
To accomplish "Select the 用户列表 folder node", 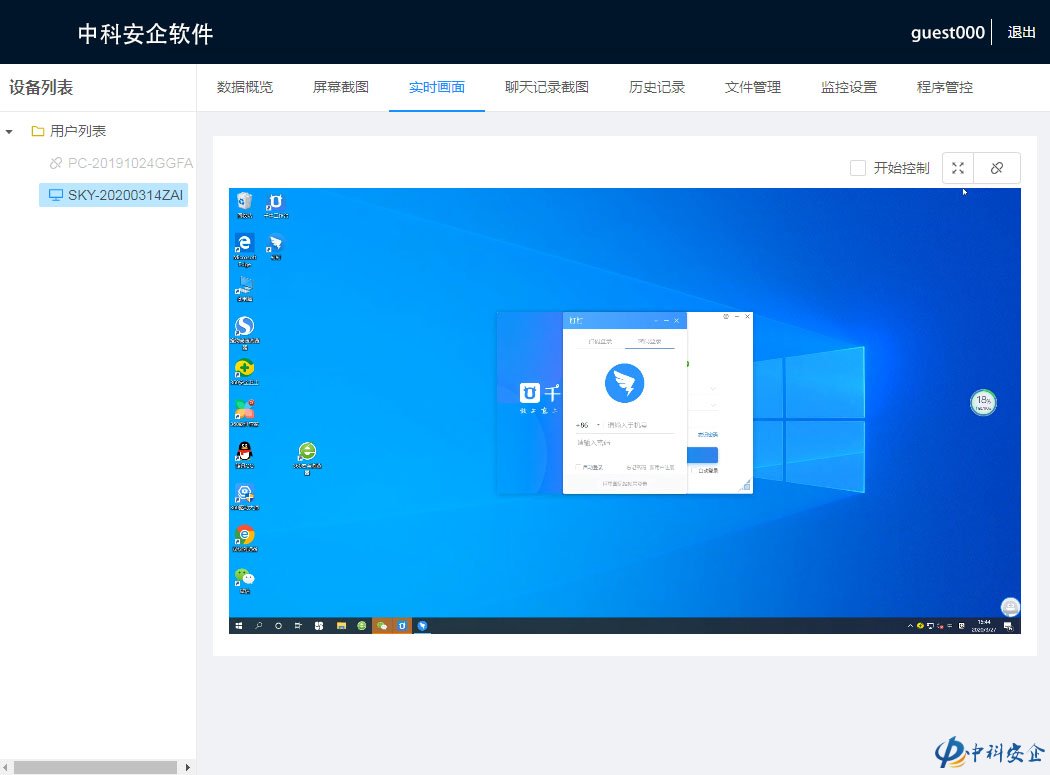I will [78, 131].
